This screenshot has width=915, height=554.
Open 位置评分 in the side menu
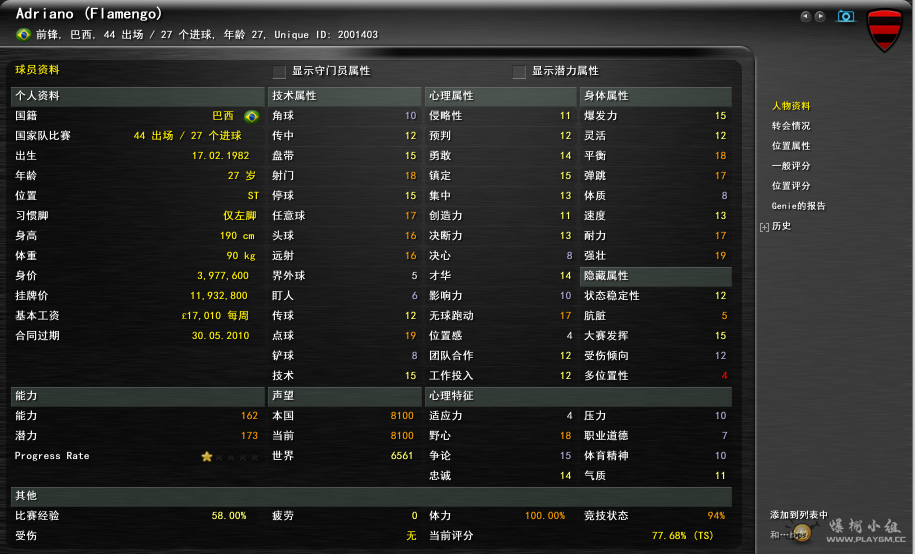pyautogui.click(x=791, y=186)
